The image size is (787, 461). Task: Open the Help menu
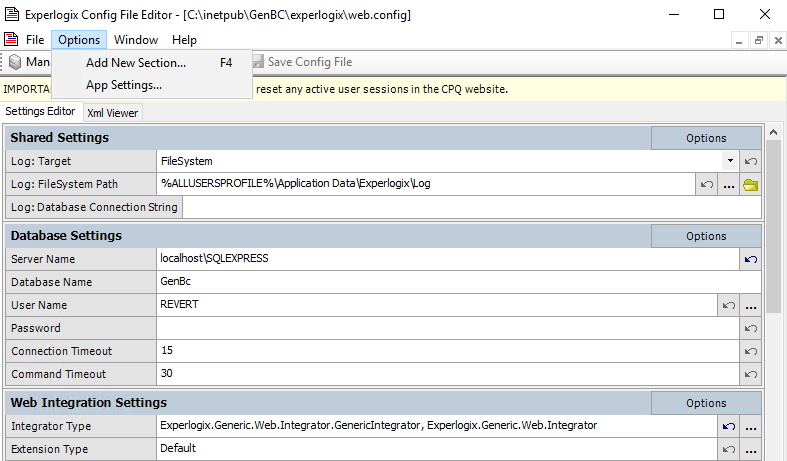184,40
